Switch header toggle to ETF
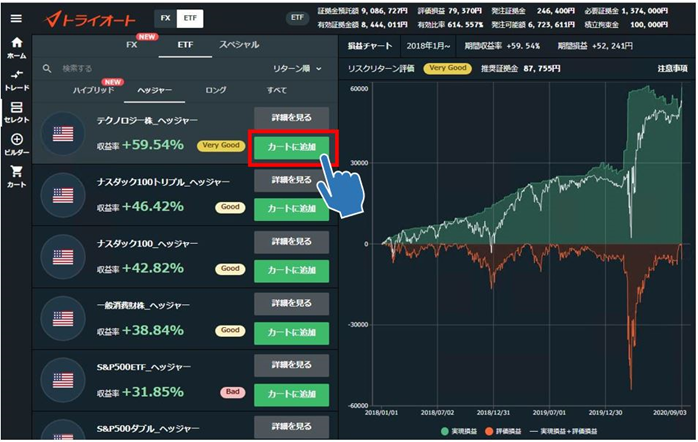This screenshot has width=698, height=442. pos(190,18)
